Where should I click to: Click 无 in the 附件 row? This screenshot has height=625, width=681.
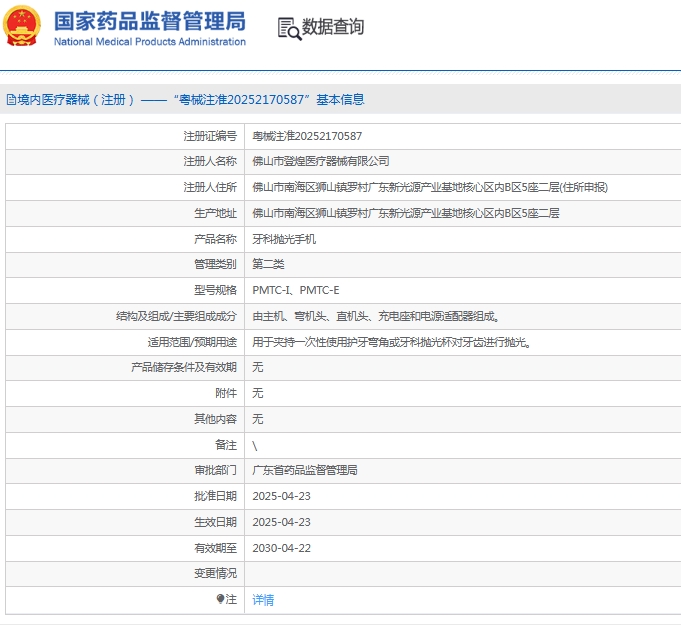[x=258, y=393]
